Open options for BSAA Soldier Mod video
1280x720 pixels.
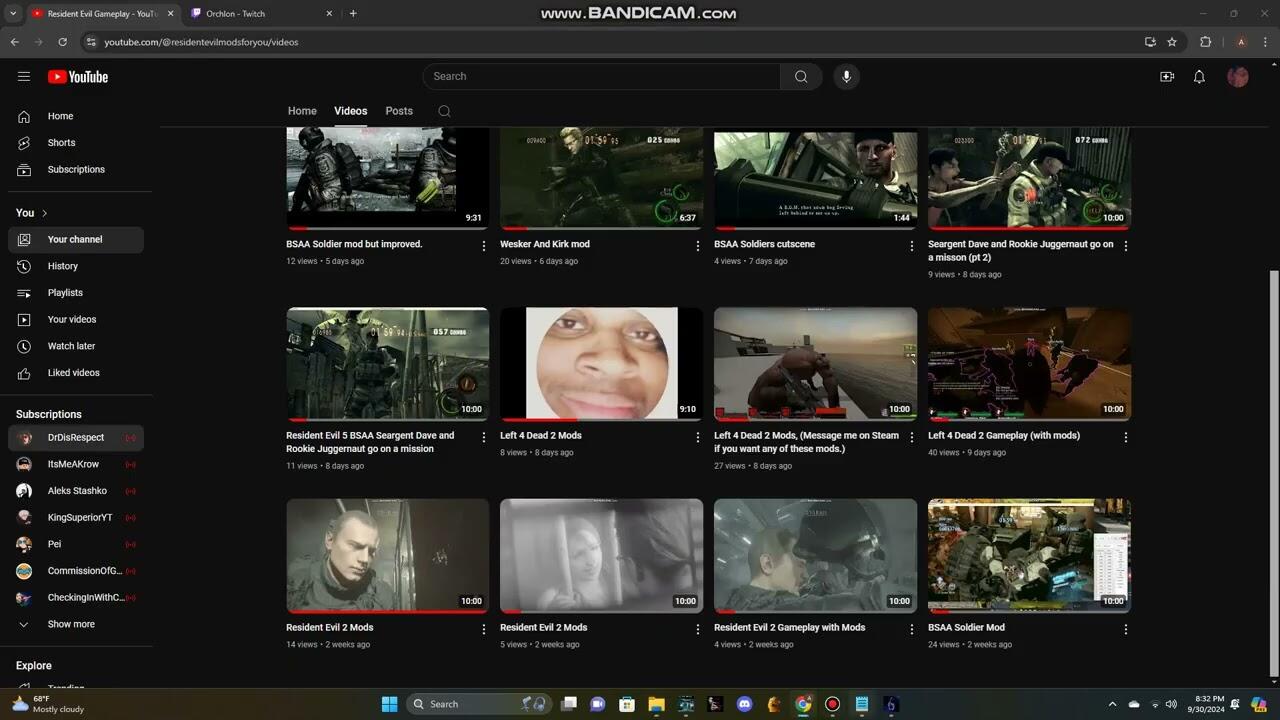point(1126,630)
